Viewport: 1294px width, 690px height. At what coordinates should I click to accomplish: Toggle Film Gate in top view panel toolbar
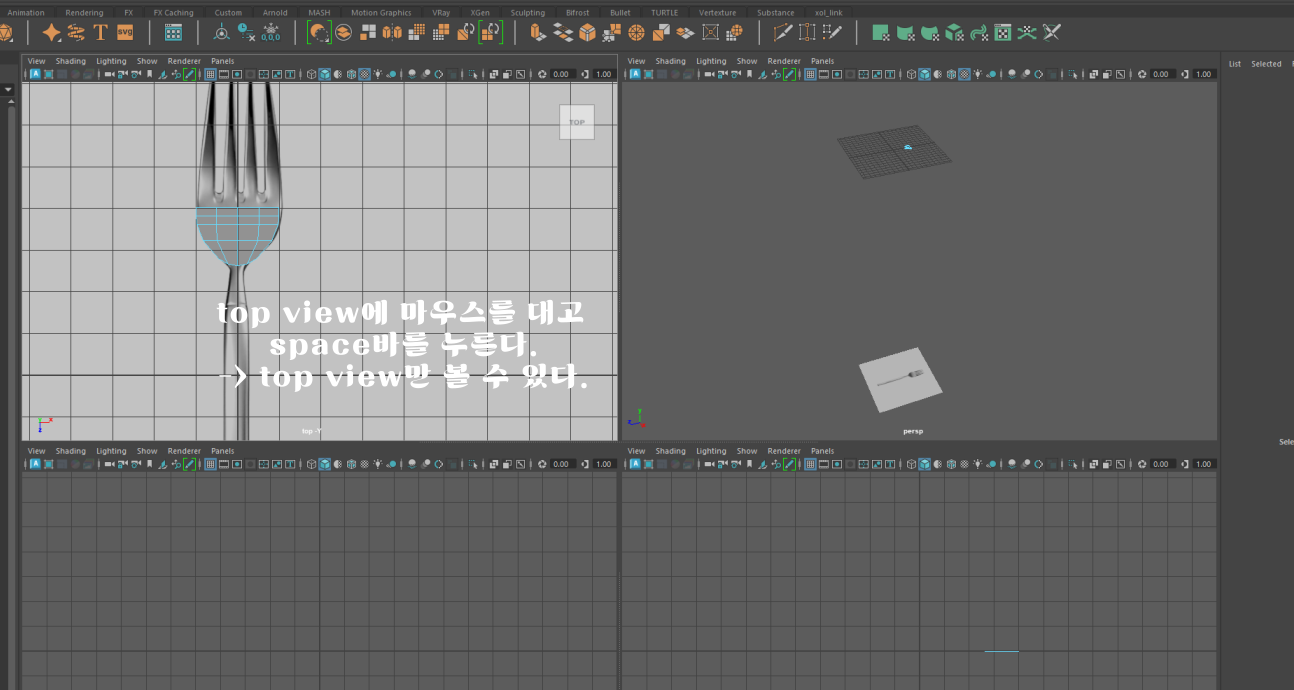point(223,74)
